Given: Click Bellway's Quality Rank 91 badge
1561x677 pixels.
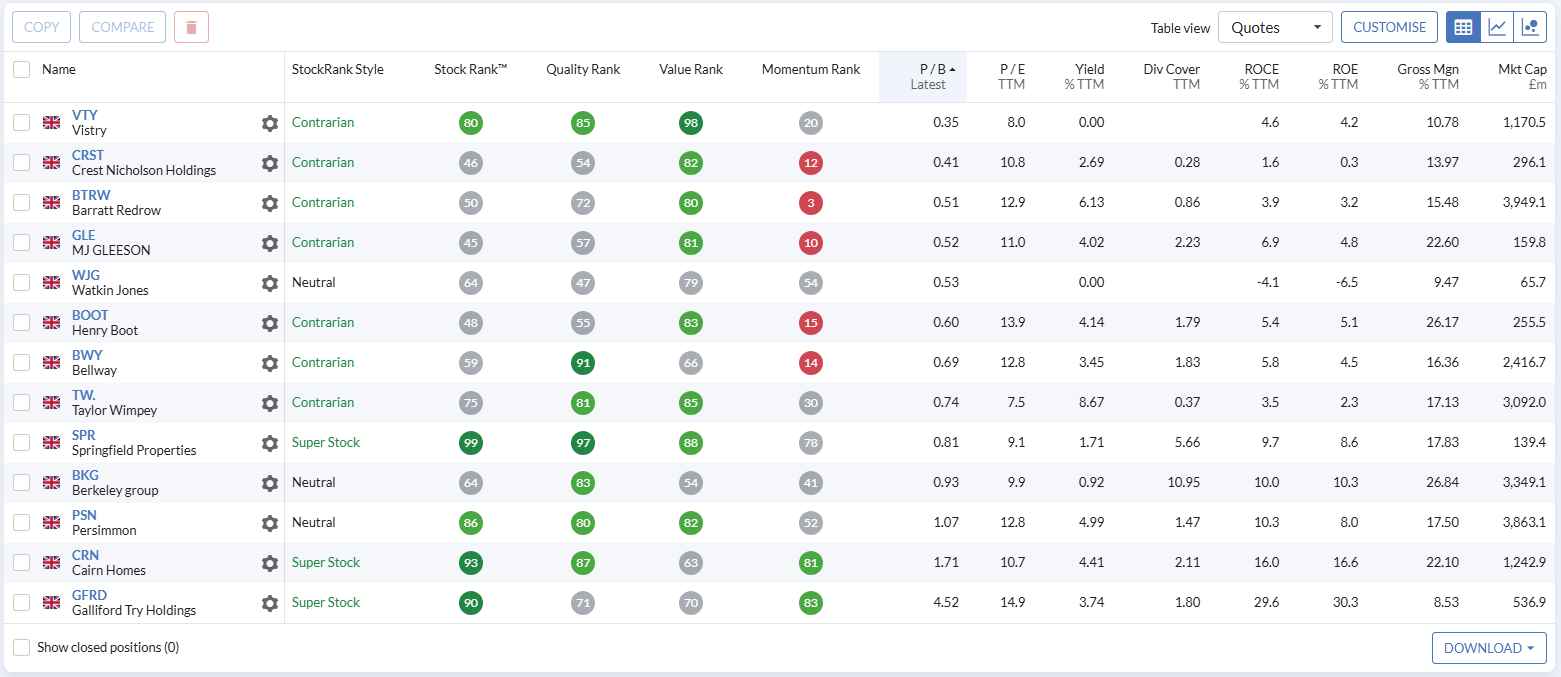Looking at the screenshot, I should pos(583,363).
